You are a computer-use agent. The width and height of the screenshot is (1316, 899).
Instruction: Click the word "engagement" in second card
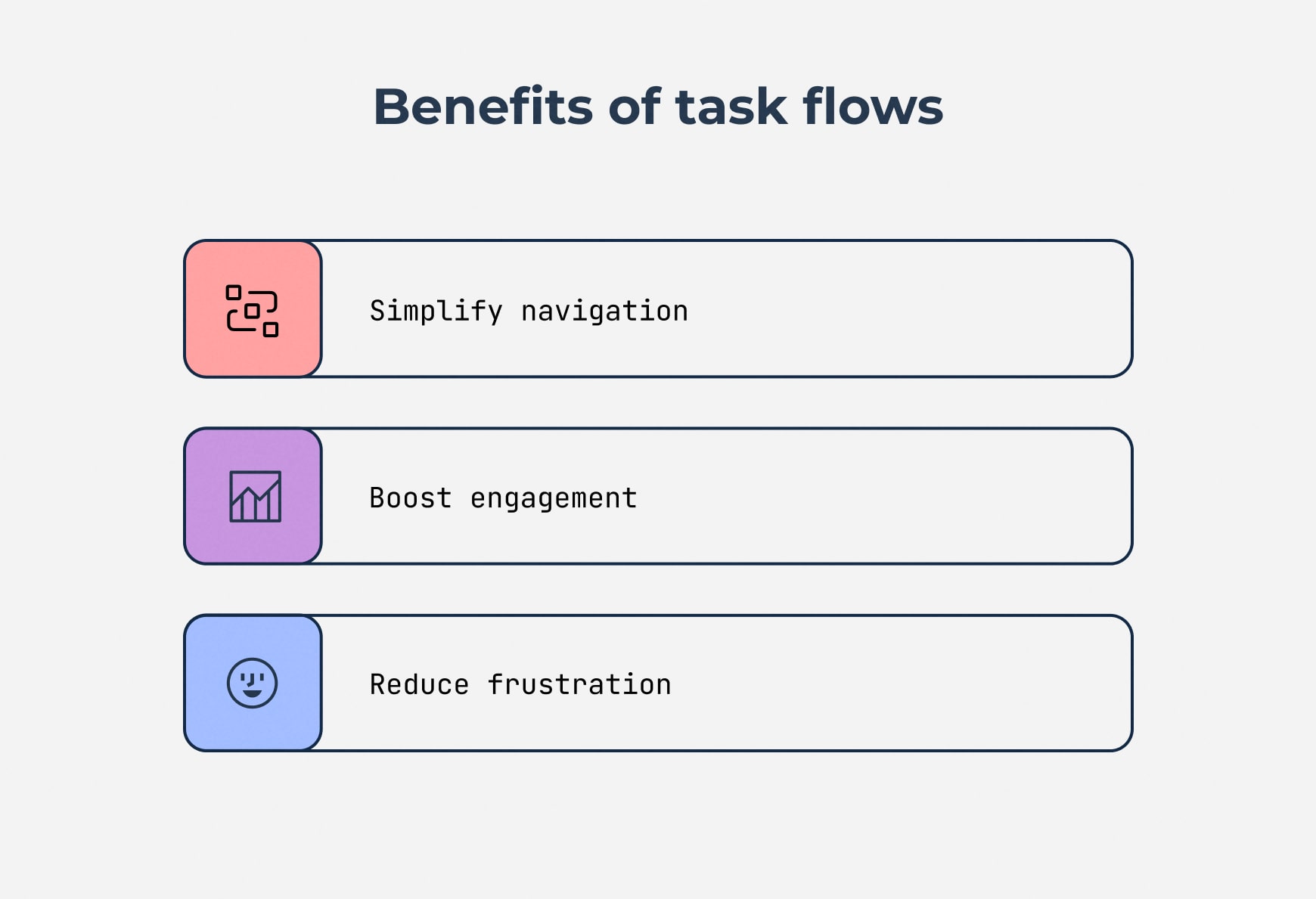[554, 498]
